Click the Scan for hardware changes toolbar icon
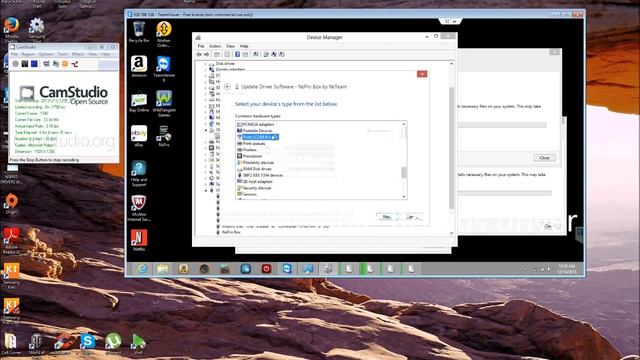Screen dimensions: 640x360 pyautogui.click(x=256, y=54)
